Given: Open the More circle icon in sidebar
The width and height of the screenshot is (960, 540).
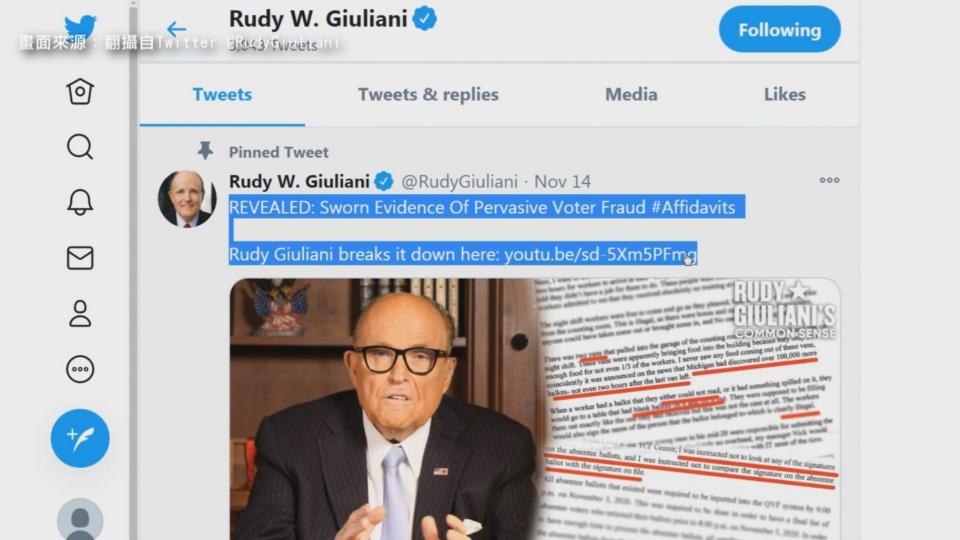Looking at the screenshot, I should [x=80, y=369].
